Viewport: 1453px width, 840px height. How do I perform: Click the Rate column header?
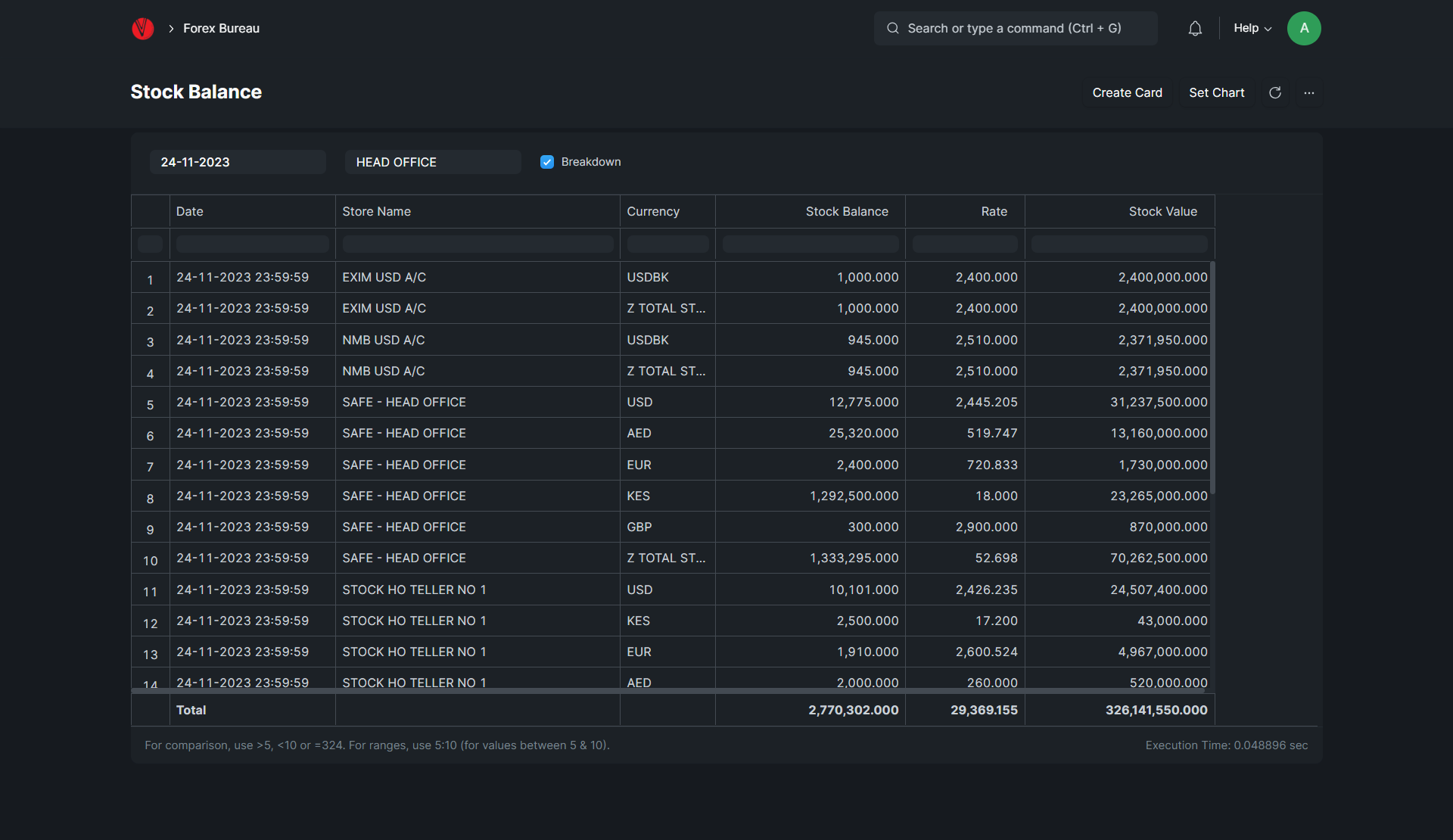click(x=965, y=211)
